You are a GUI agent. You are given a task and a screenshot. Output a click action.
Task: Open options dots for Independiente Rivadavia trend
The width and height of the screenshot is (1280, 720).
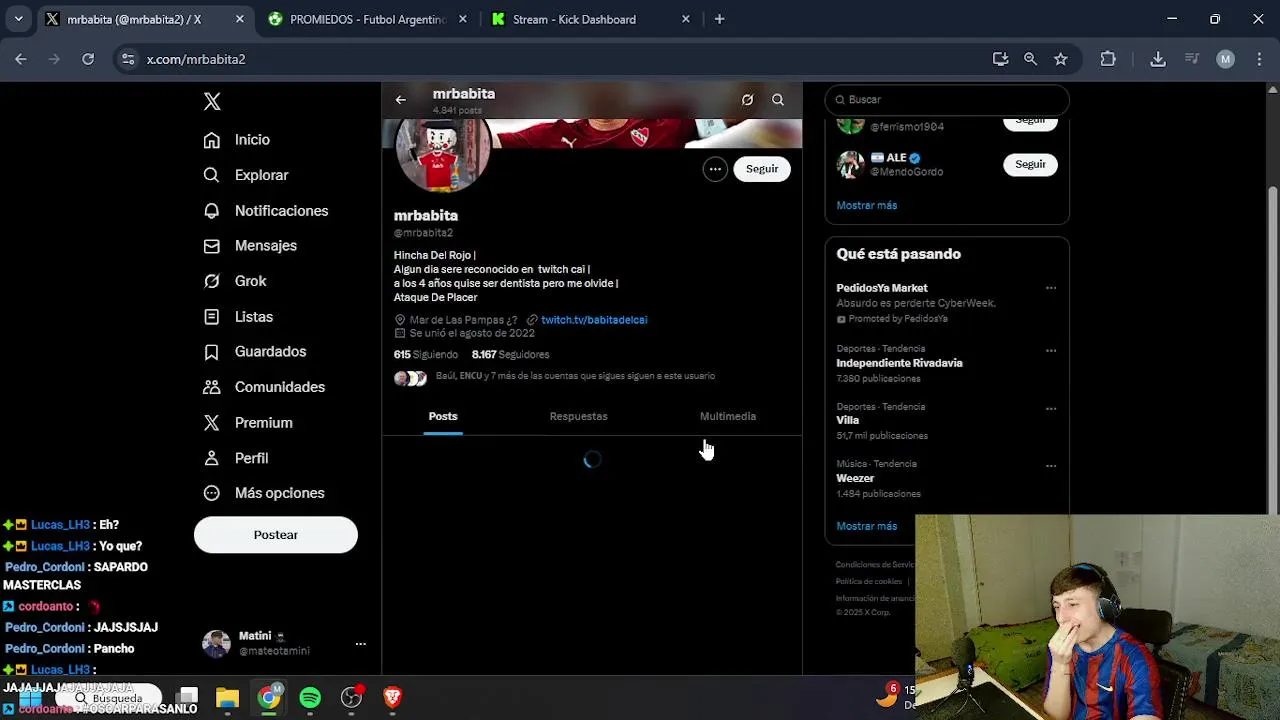pyautogui.click(x=1051, y=351)
